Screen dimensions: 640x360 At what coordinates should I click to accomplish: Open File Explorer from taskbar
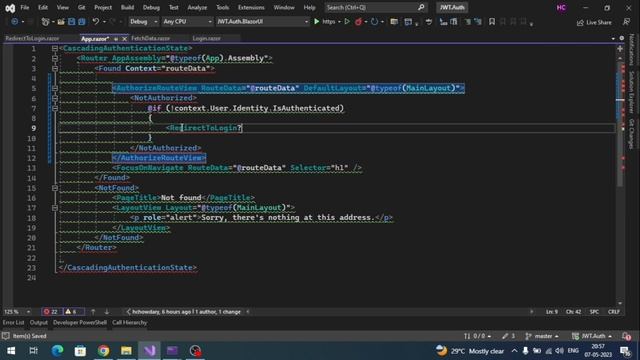click(x=126, y=351)
